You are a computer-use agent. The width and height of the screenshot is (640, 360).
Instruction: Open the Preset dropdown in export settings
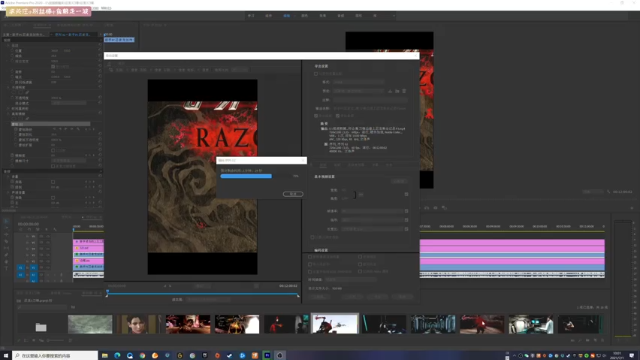coord(358,91)
